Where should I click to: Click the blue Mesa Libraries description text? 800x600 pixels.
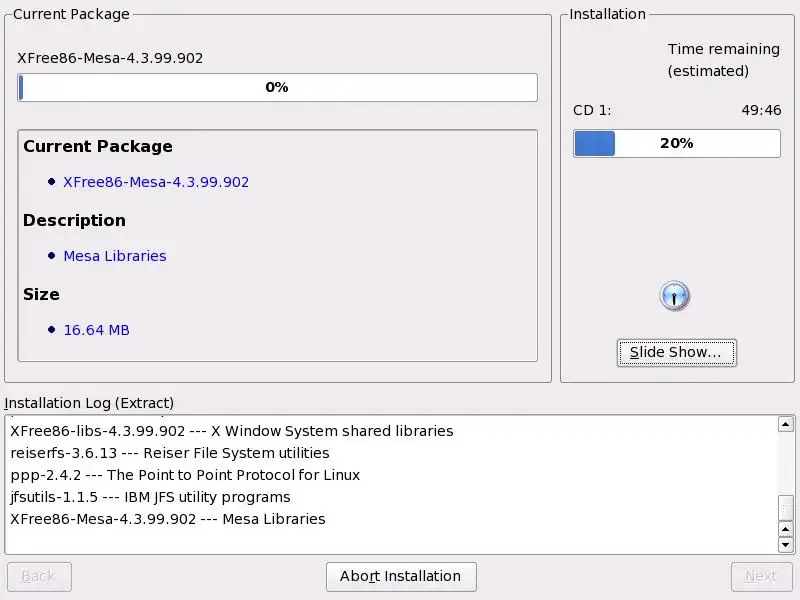click(x=115, y=256)
